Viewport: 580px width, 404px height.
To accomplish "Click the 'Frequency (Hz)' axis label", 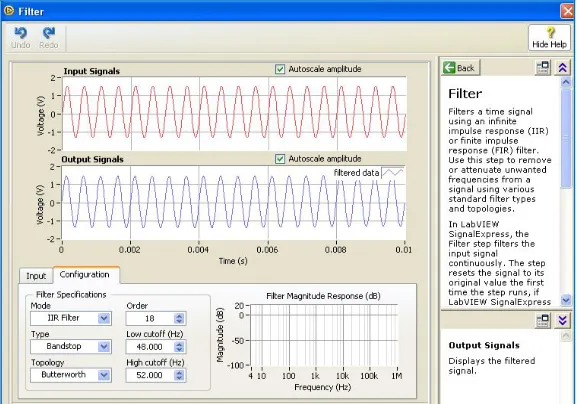I will click(323, 387).
